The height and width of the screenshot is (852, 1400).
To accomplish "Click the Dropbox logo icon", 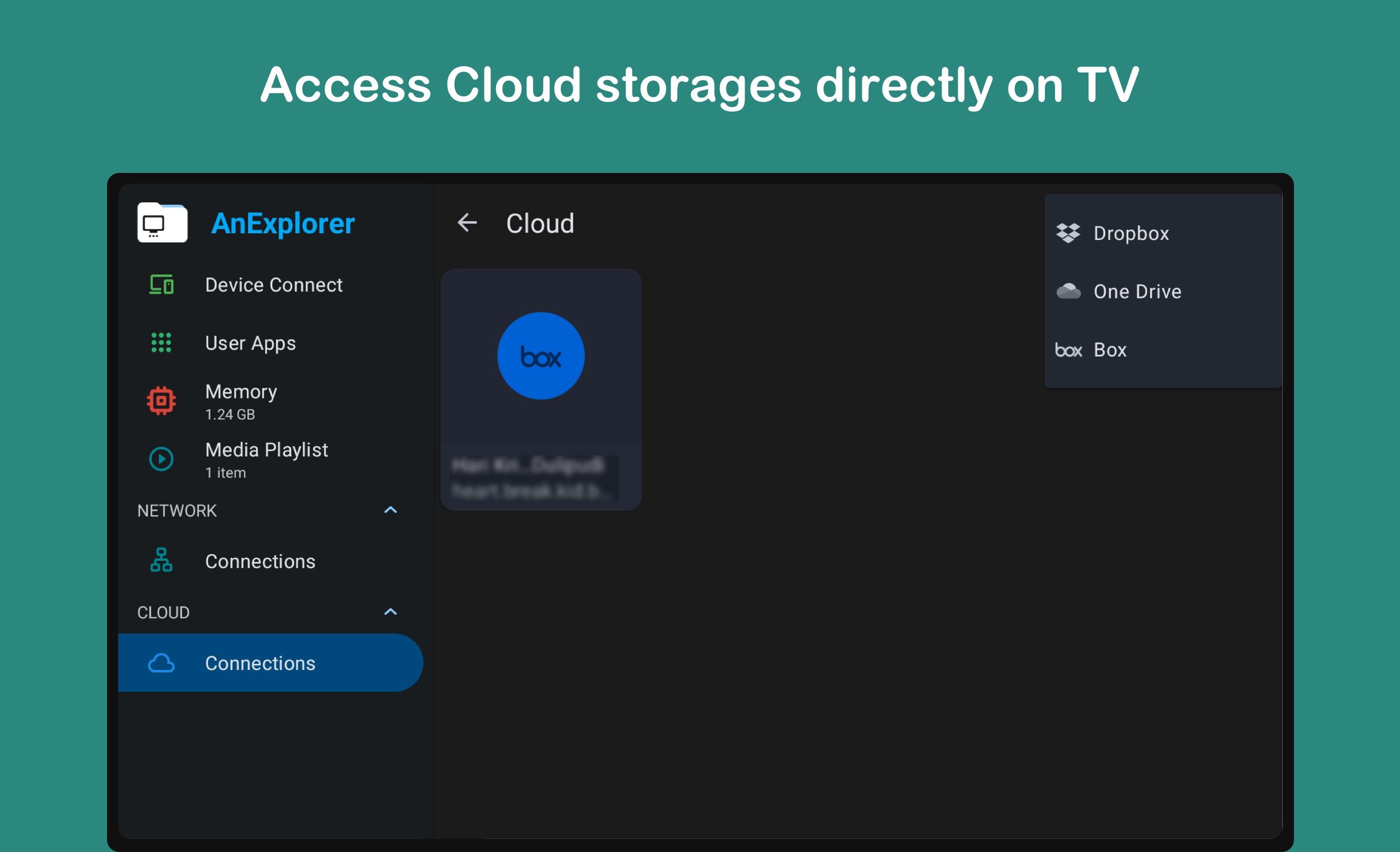I will pos(1068,233).
